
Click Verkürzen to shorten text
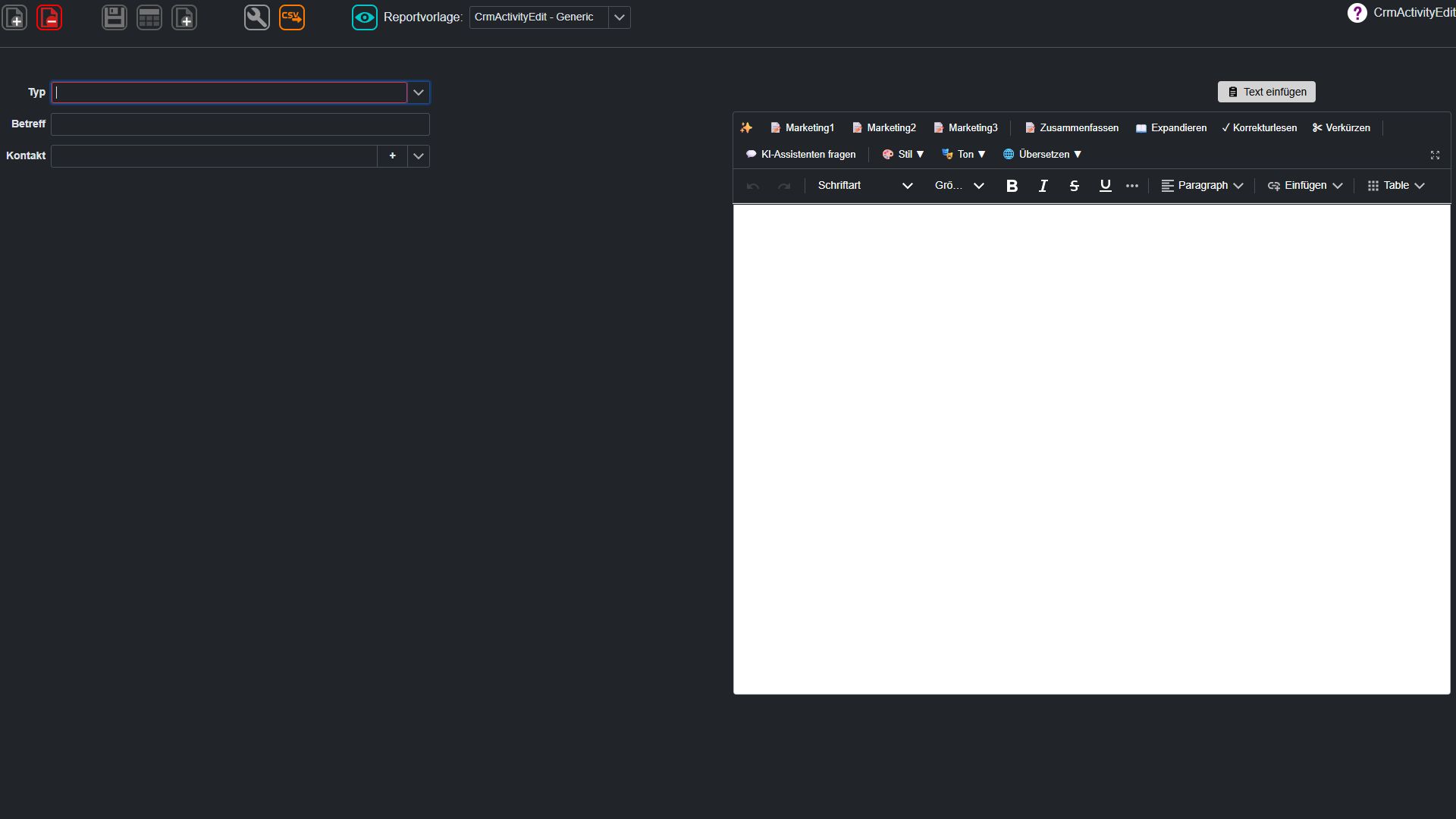point(1341,127)
